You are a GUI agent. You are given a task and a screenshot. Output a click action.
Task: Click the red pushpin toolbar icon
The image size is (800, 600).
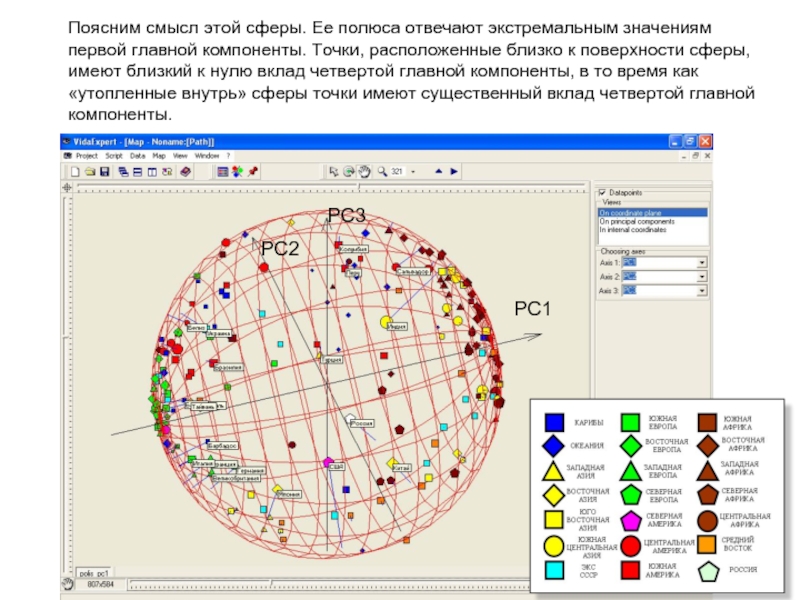(253, 171)
